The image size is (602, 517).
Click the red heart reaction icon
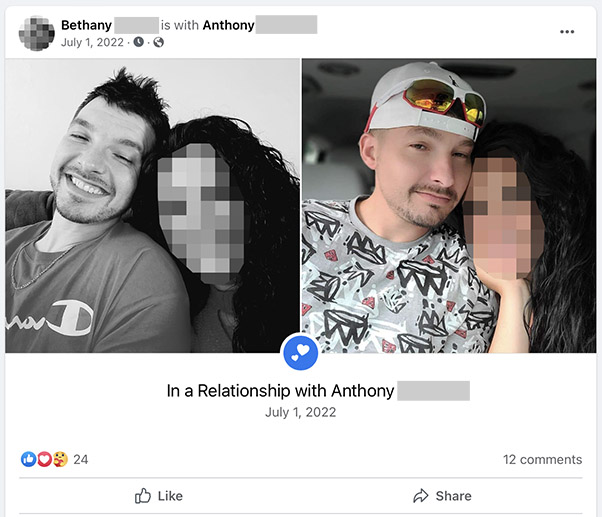(x=44, y=459)
